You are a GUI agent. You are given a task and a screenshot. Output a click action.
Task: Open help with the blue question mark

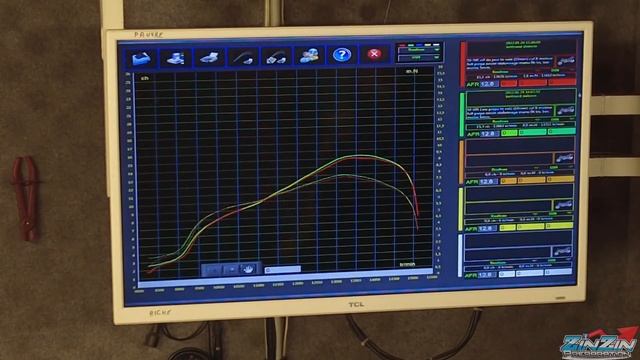tap(342, 55)
